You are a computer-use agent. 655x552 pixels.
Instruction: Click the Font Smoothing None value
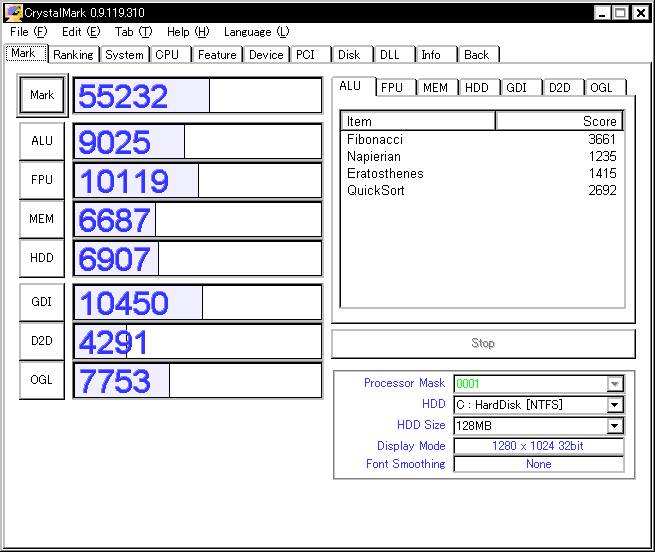tap(538, 464)
